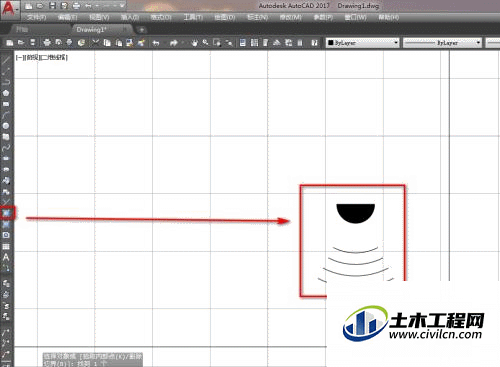This screenshot has width=500, height=367.
Task: Select the Multiline Text A tool
Action: click(6, 257)
